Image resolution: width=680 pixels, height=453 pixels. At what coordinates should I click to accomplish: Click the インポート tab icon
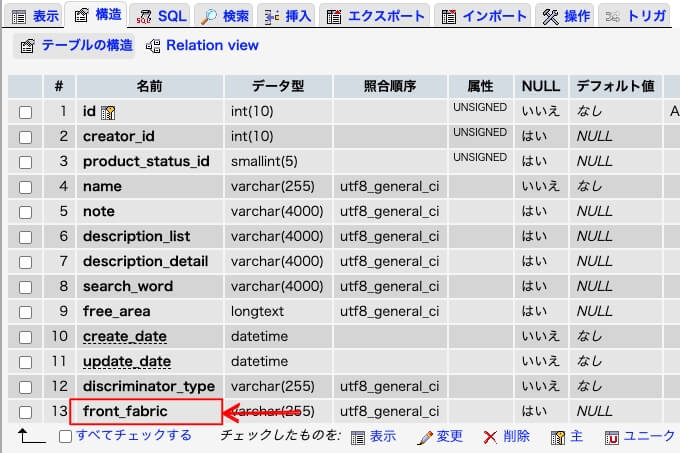(x=448, y=17)
